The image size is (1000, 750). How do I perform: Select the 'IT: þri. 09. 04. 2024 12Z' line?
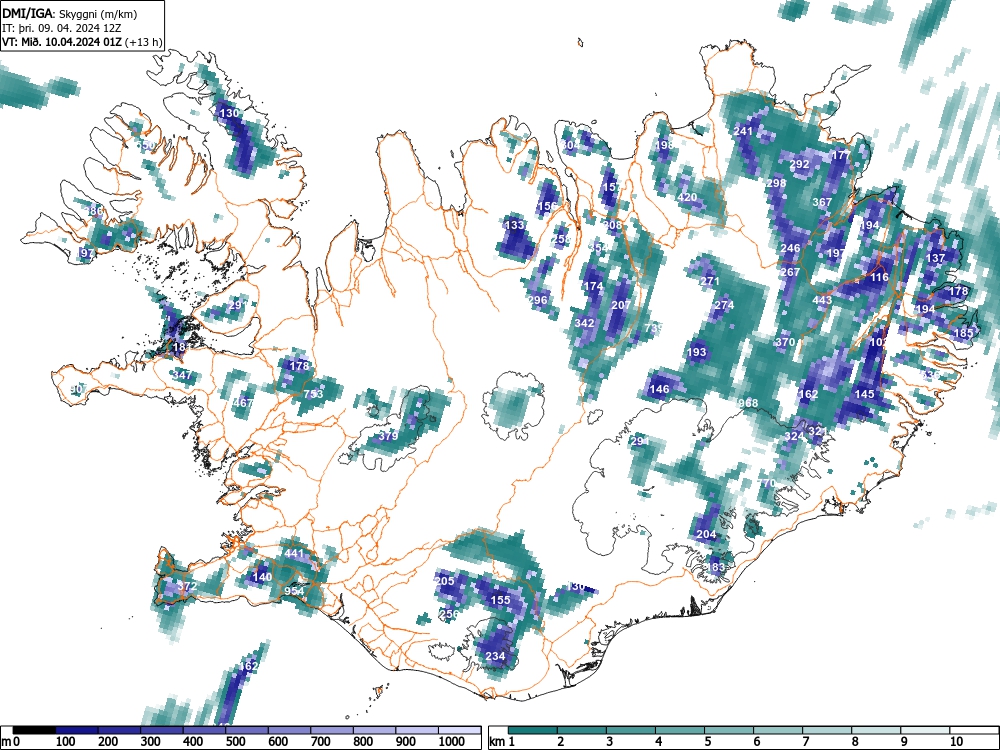(61, 28)
